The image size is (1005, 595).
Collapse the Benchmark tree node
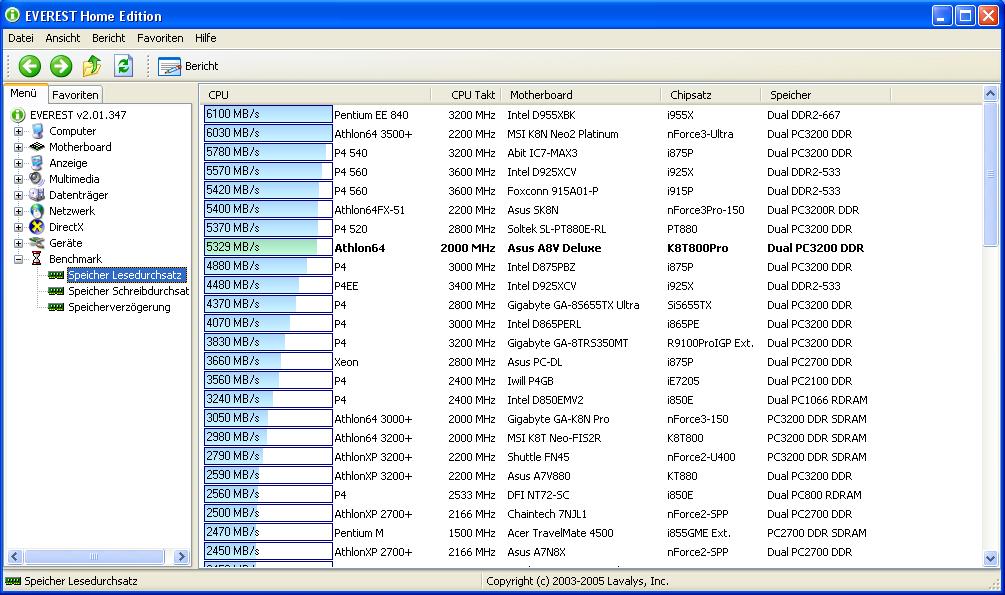[x=18, y=260]
